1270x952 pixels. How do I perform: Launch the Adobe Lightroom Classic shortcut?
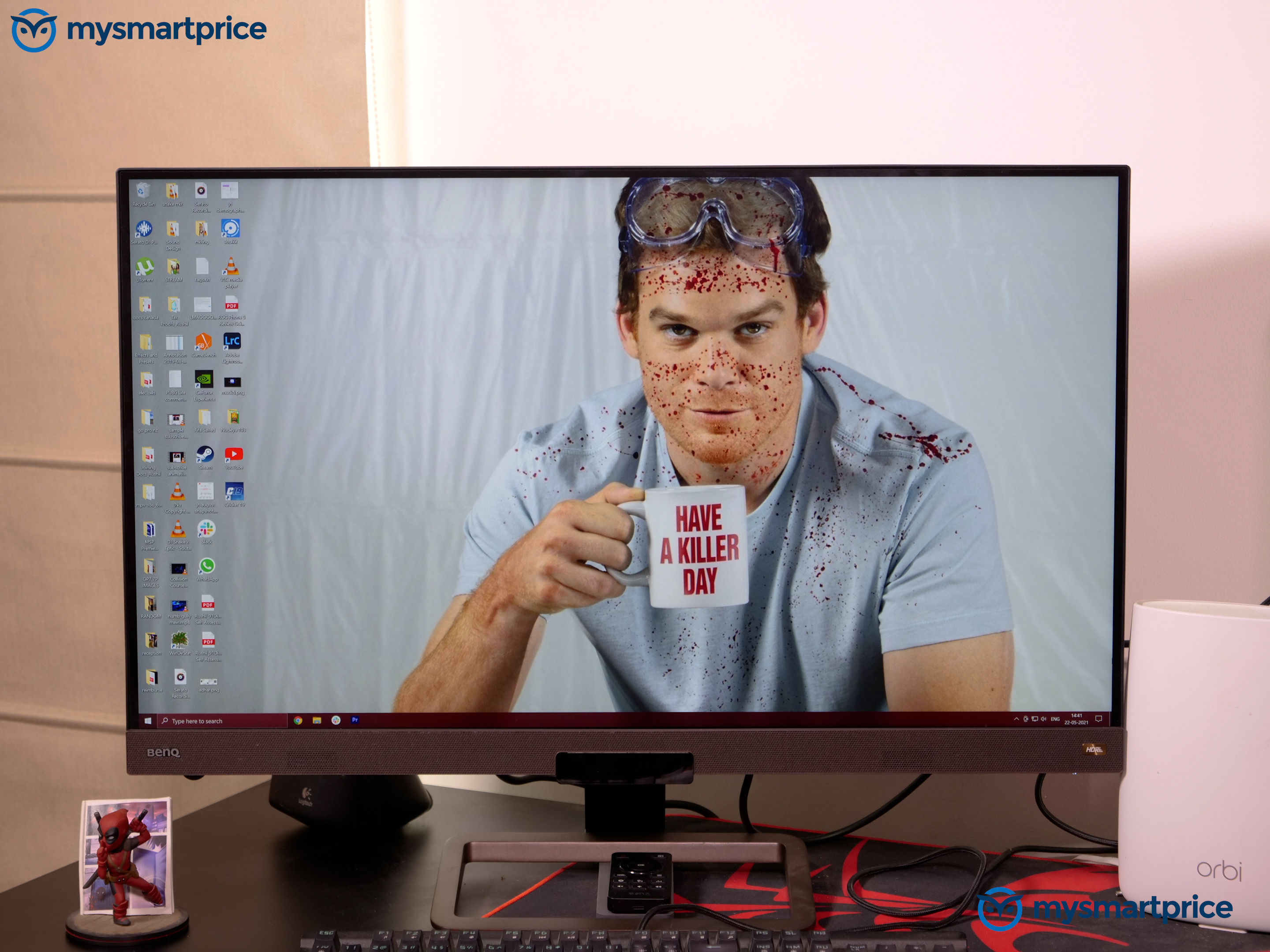232,348
